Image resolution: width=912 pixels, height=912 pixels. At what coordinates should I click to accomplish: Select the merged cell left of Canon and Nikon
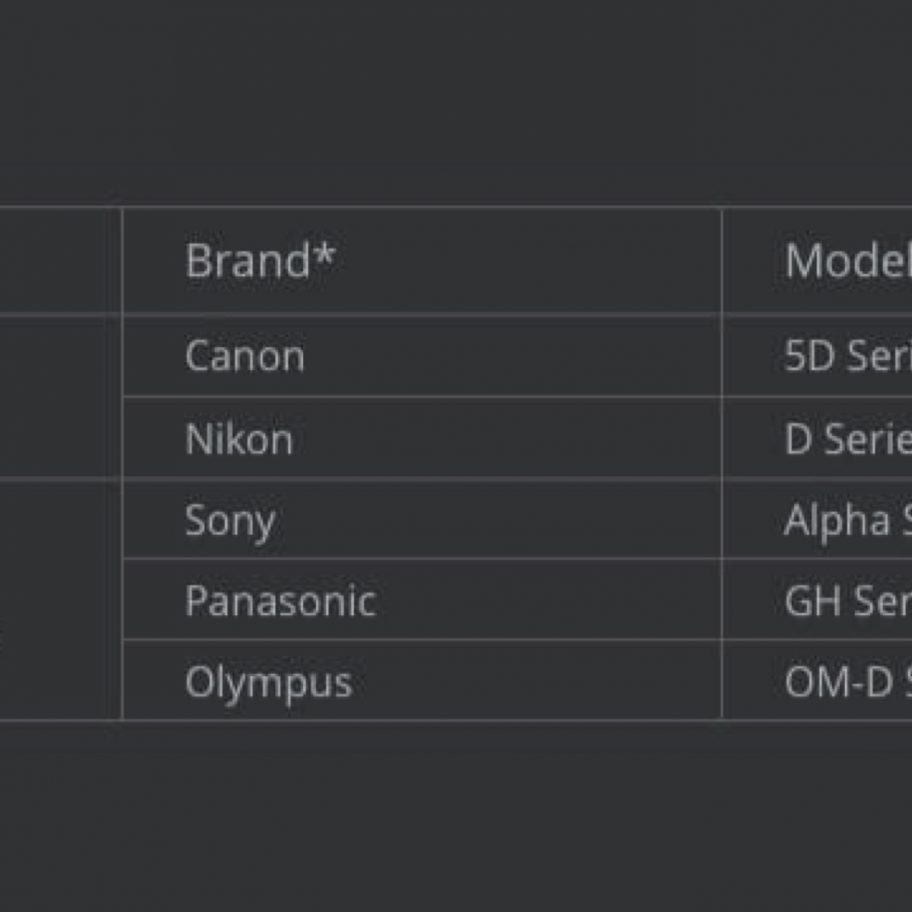pyautogui.click(x=60, y=397)
